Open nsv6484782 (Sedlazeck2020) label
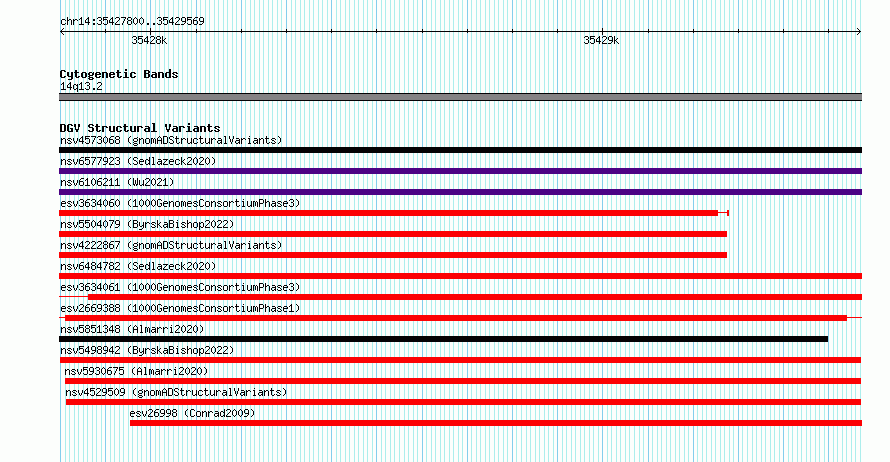The height and width of the screenshot is (462, 890). [138, 266]
